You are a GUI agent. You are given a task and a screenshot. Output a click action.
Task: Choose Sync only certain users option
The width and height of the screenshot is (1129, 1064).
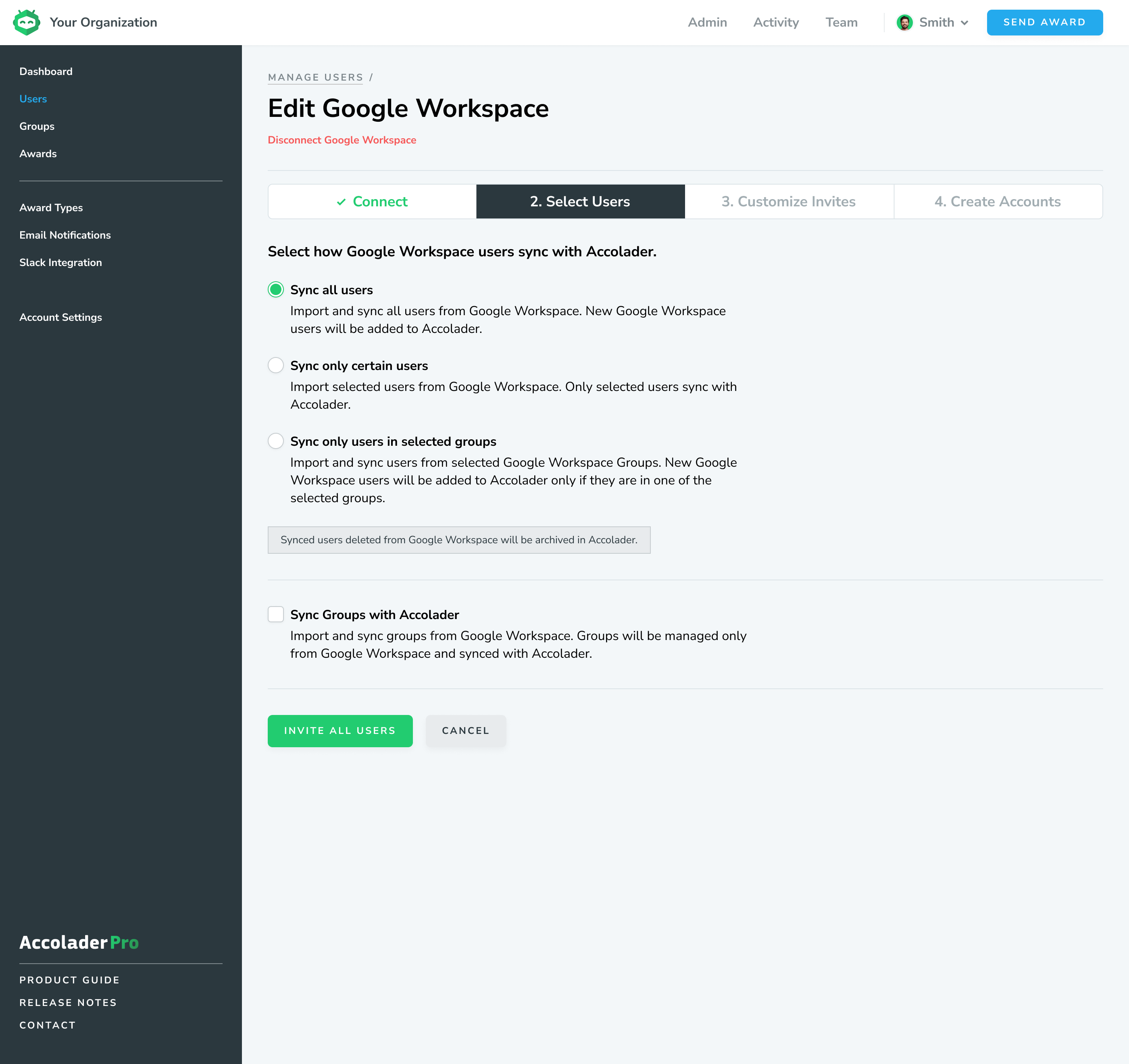point(275,365)
